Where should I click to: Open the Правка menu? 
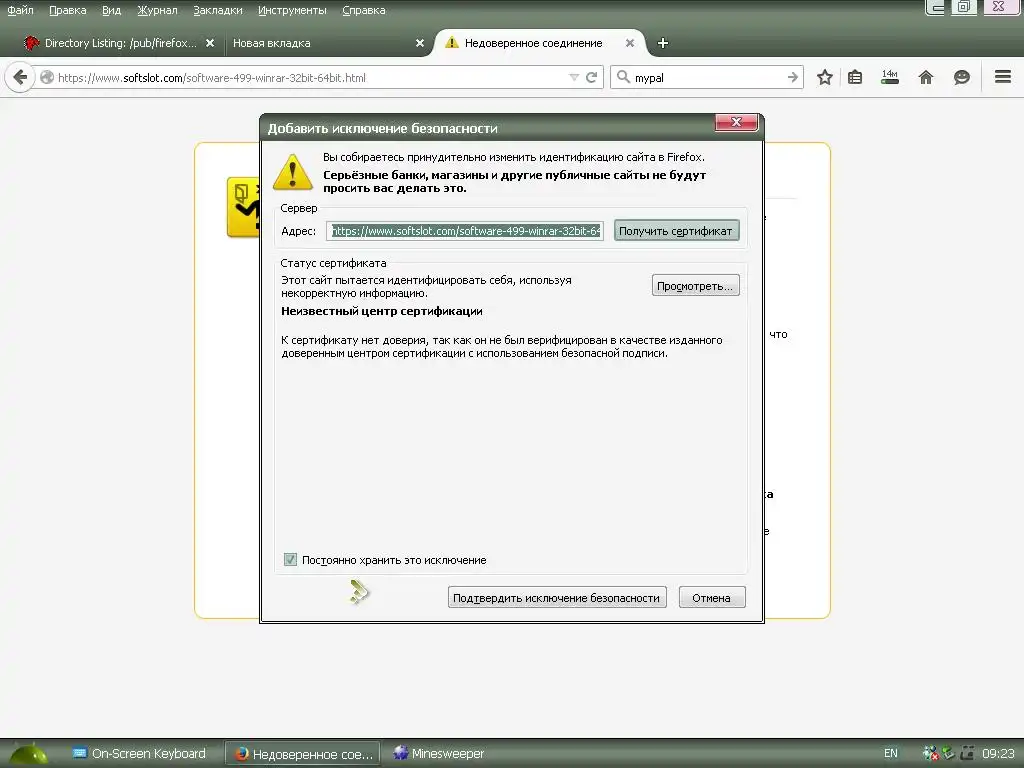pyautogui.click(x=68, y=10)
